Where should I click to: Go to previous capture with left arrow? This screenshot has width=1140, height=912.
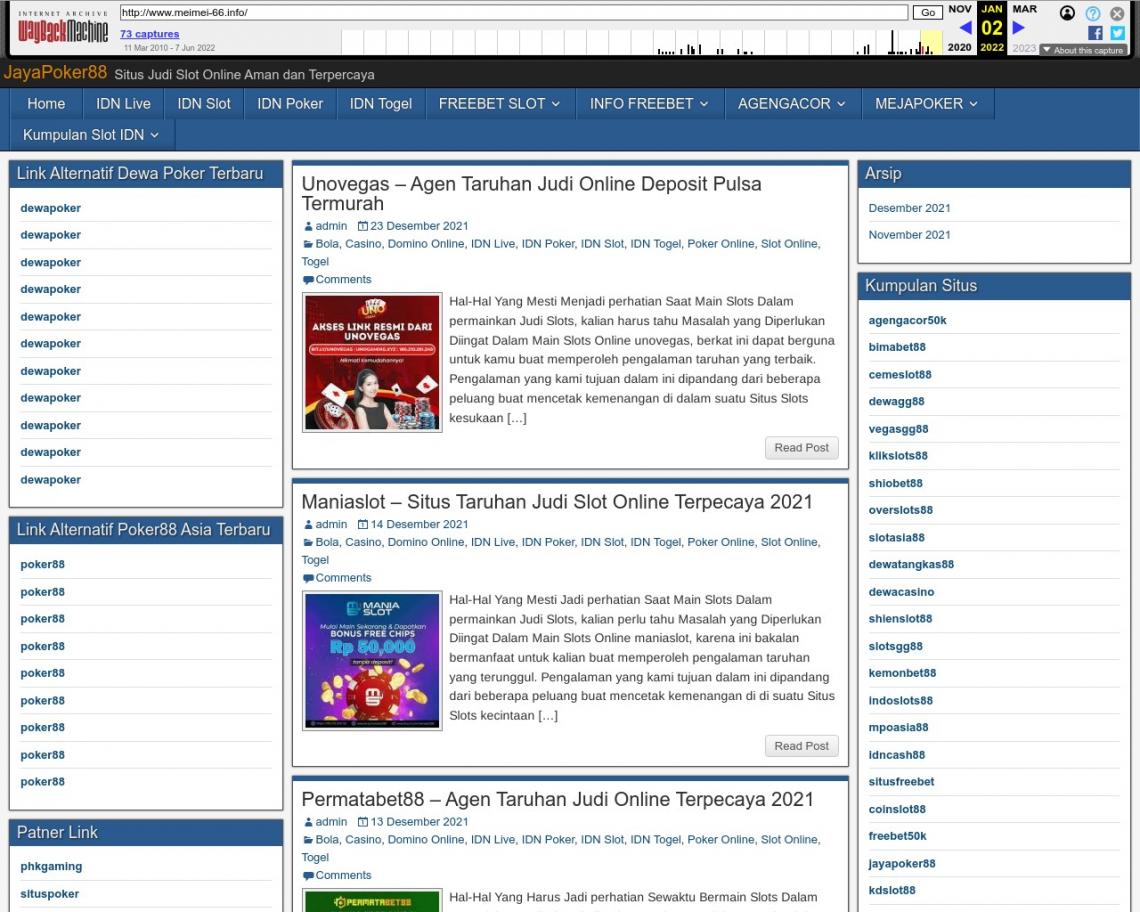[966, 28]
